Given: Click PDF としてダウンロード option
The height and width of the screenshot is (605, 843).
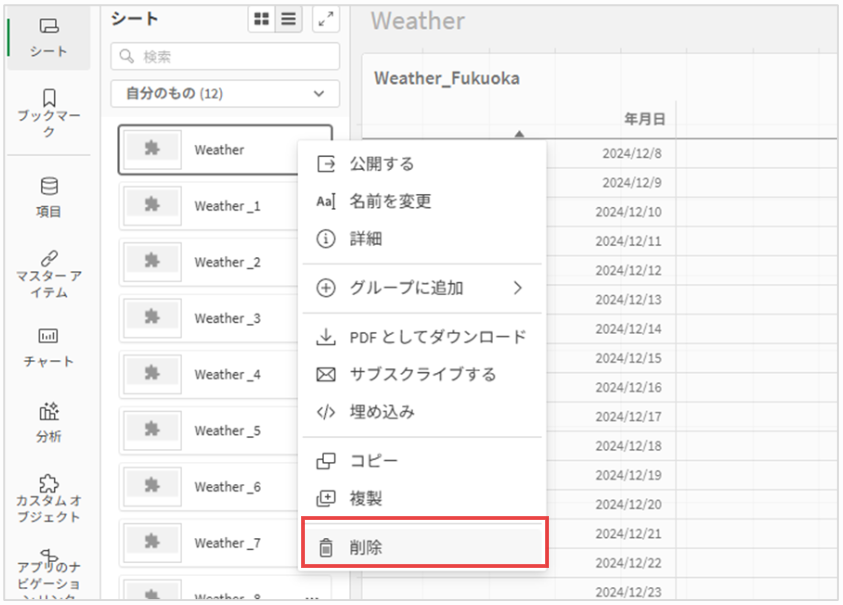Looking at the screenshot, I should 437,337.
